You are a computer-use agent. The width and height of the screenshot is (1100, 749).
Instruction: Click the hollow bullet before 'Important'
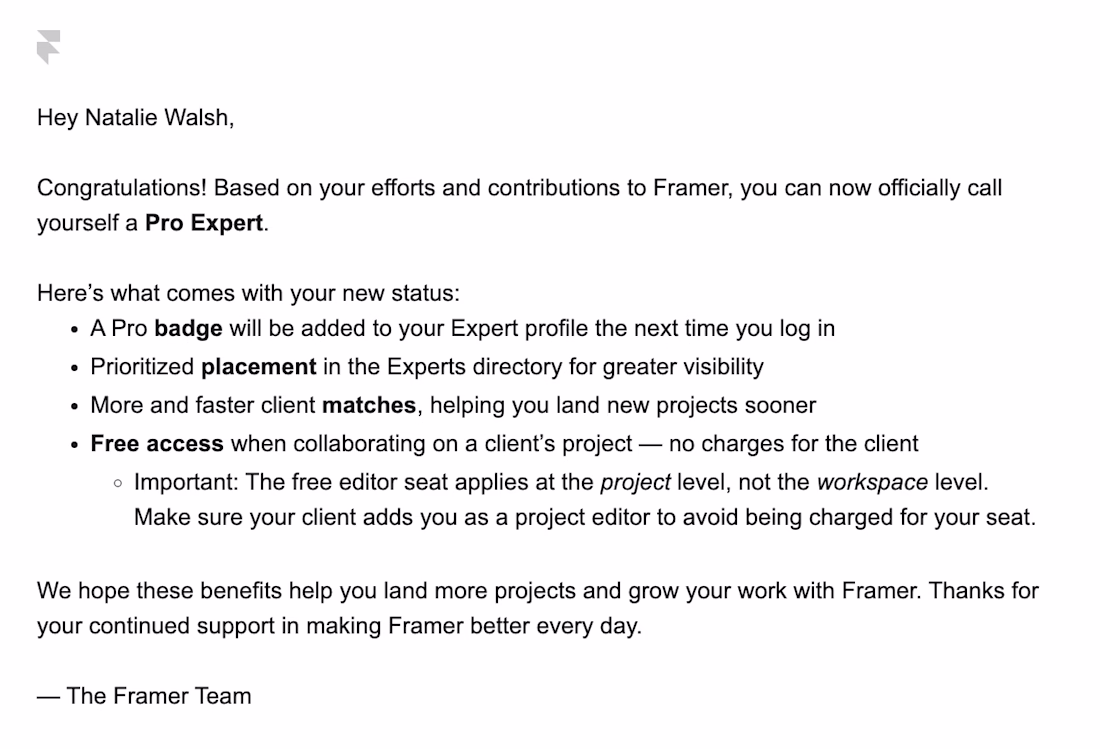tap(118, 483)
